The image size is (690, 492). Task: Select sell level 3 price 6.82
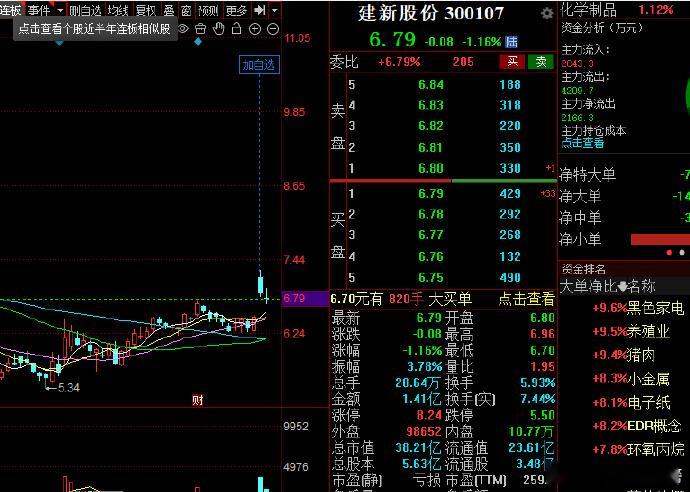click(431, 126)
